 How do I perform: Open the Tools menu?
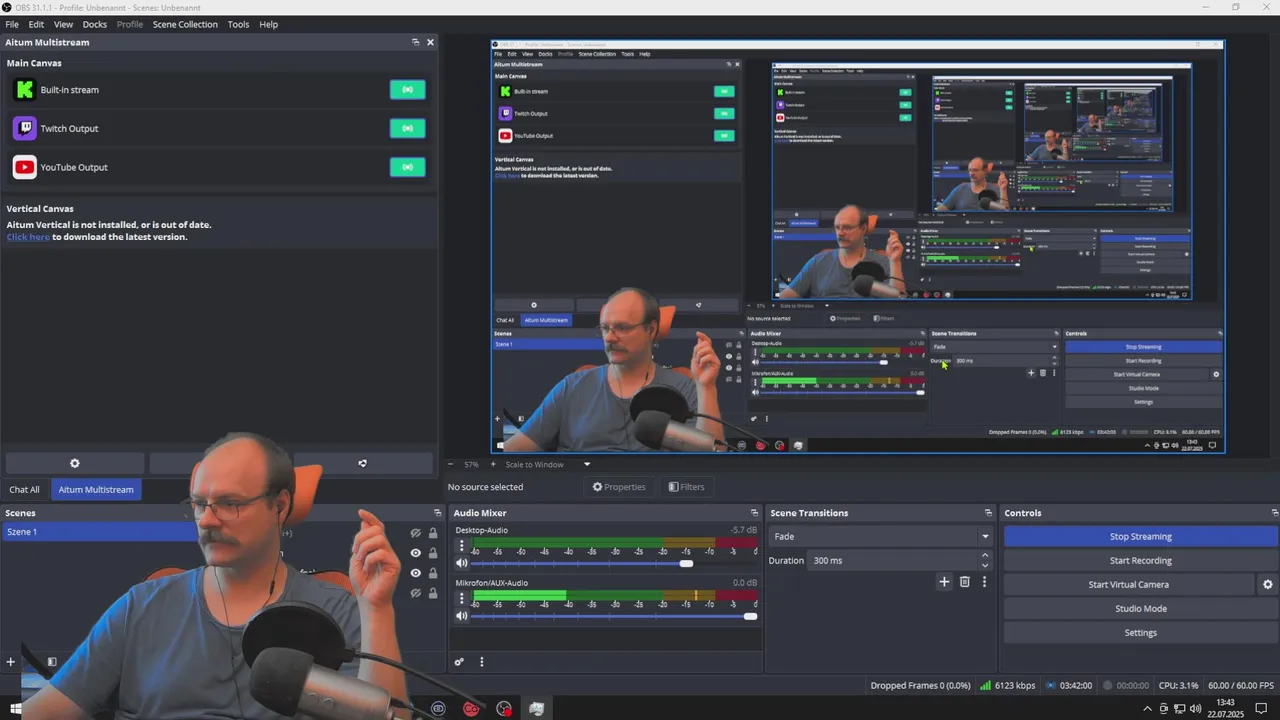pos(238,24)
